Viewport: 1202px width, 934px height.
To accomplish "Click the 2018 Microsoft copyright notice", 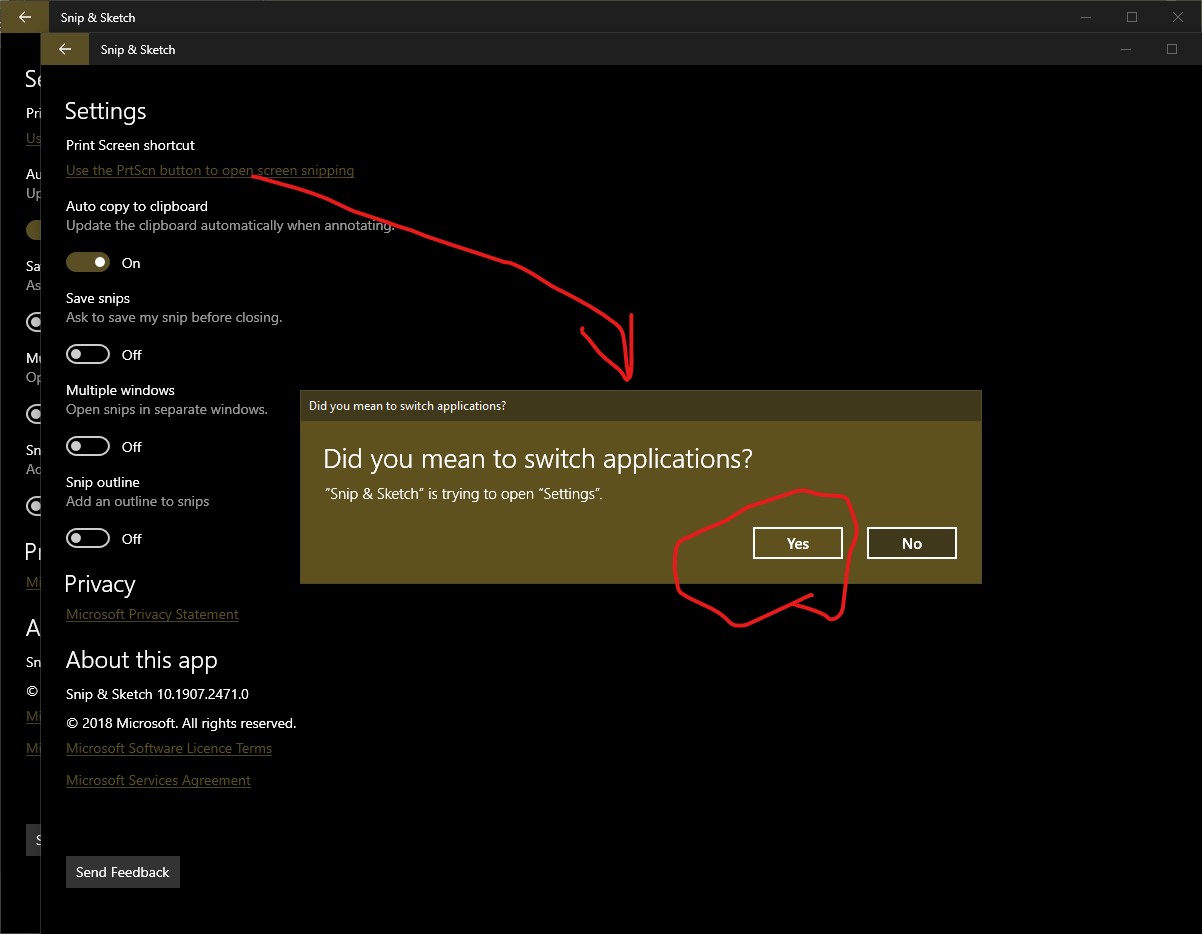I will [181, 723].
